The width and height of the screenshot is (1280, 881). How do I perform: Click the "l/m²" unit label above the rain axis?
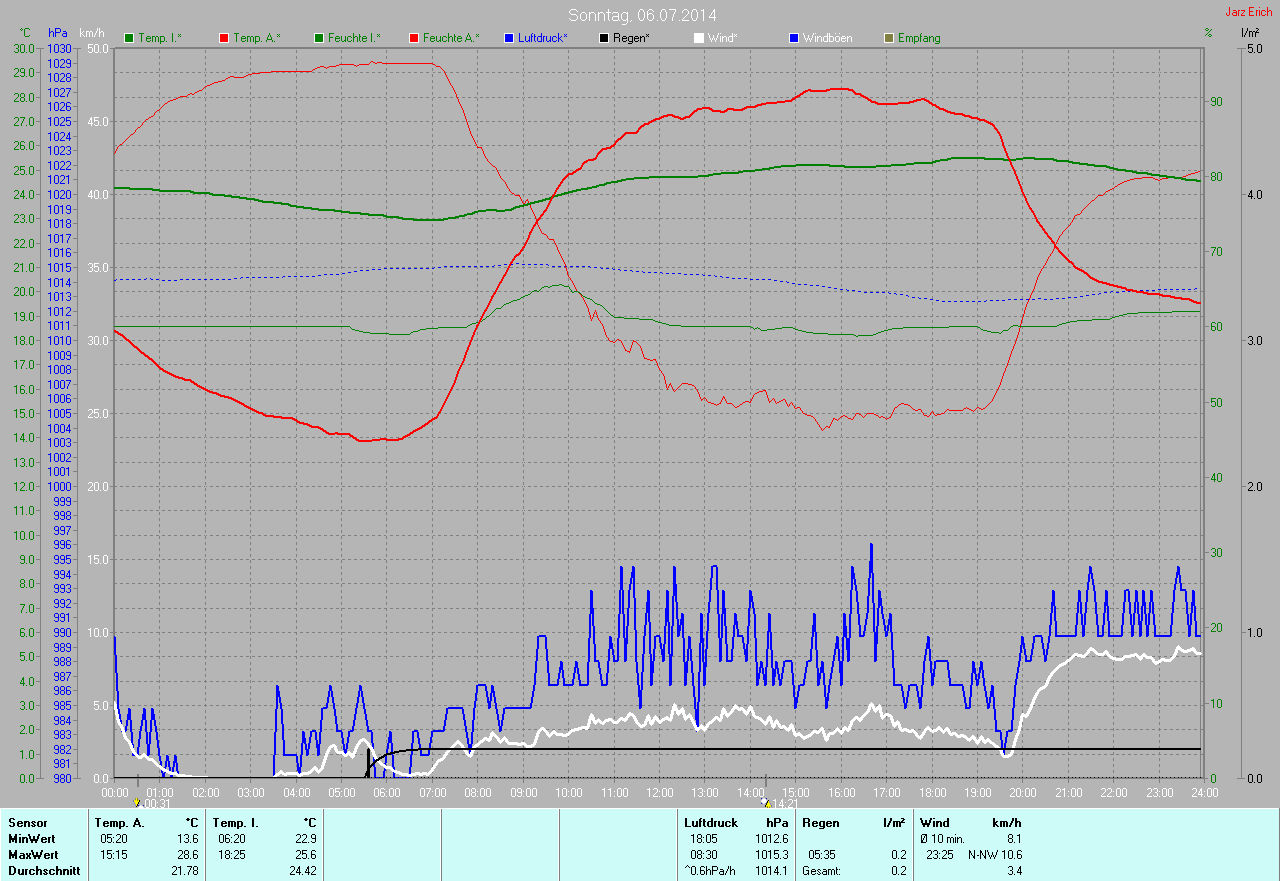coord(1249,33)
